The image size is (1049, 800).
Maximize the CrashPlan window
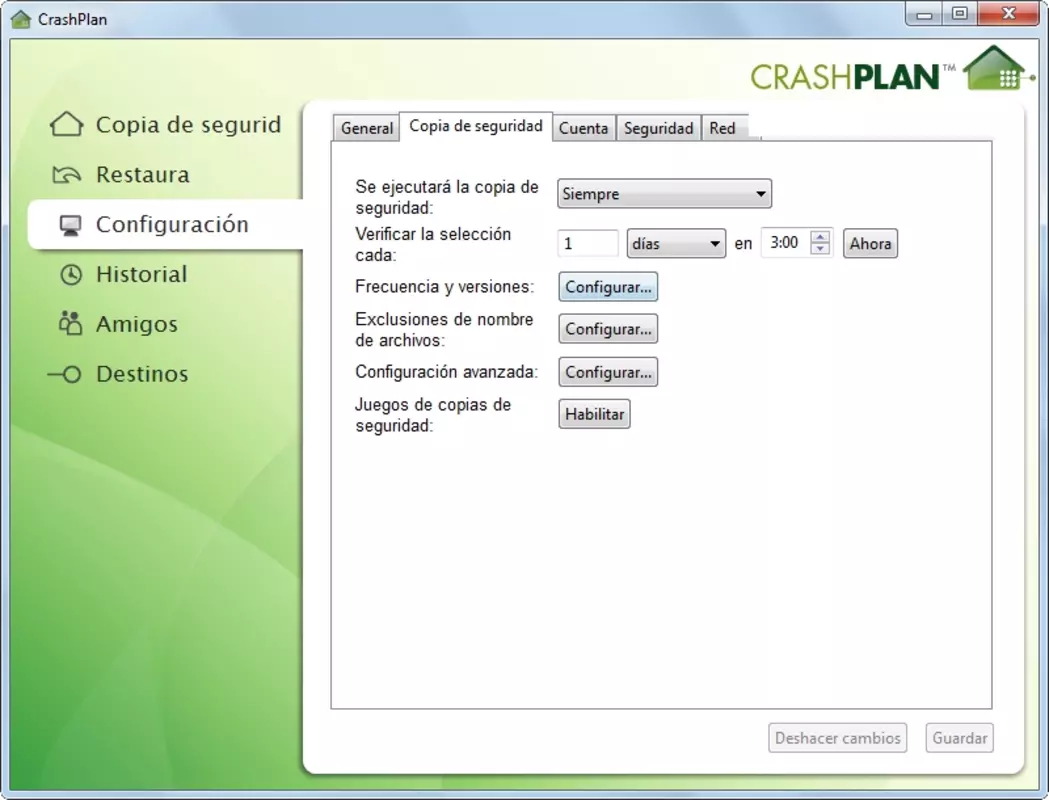click(960, 14)
